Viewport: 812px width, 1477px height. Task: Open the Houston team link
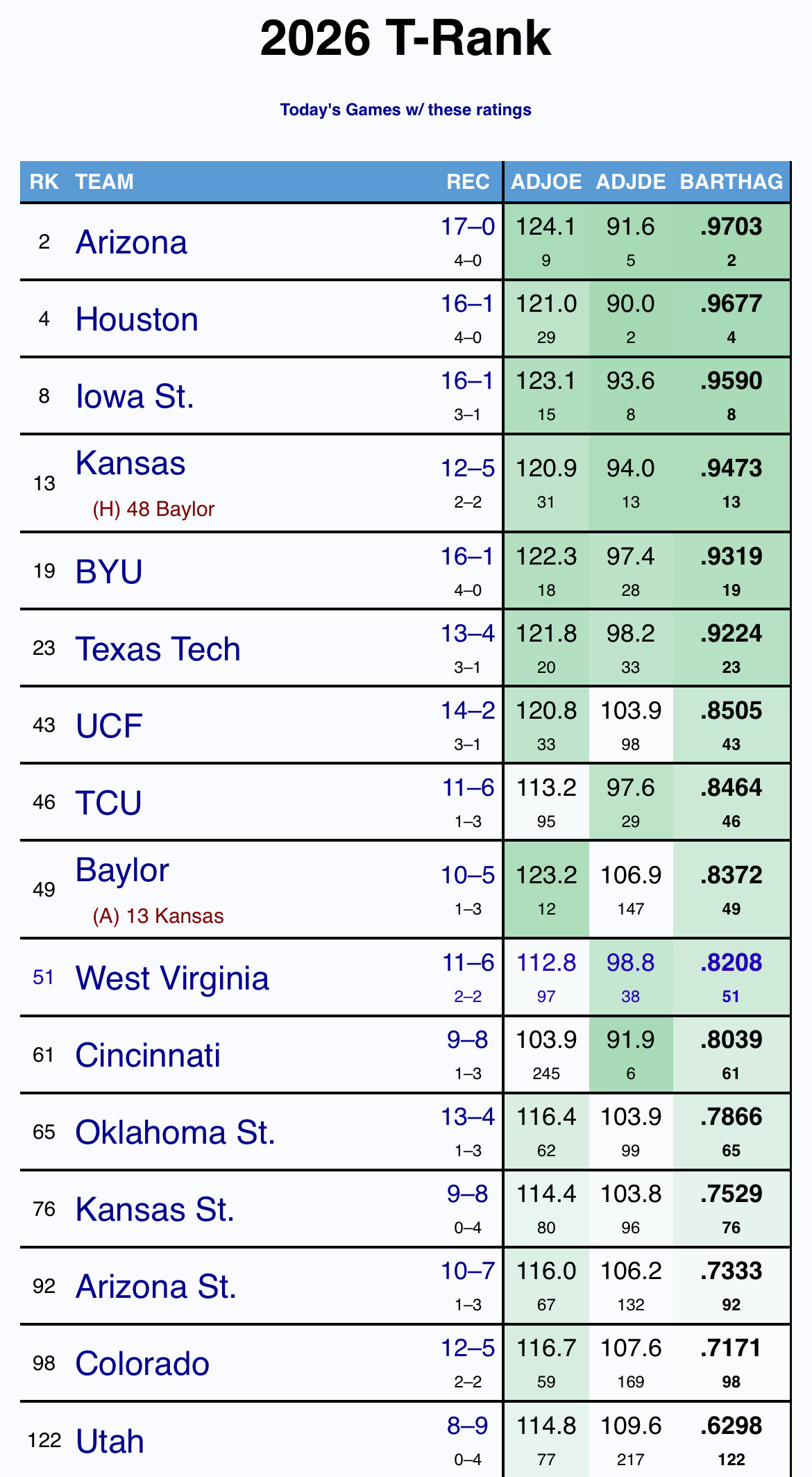[x=137, y=319]
